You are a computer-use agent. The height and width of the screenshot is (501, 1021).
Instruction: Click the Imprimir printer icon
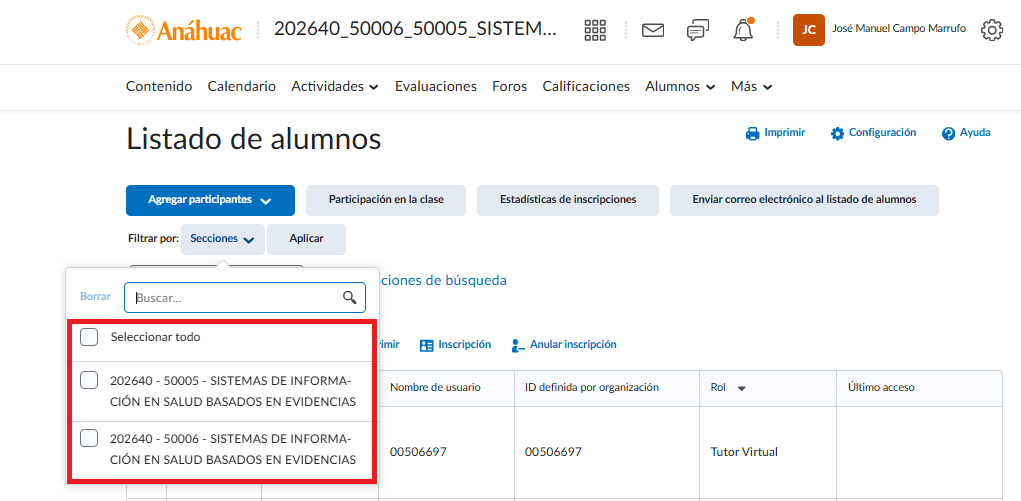(x=753, y=133)
